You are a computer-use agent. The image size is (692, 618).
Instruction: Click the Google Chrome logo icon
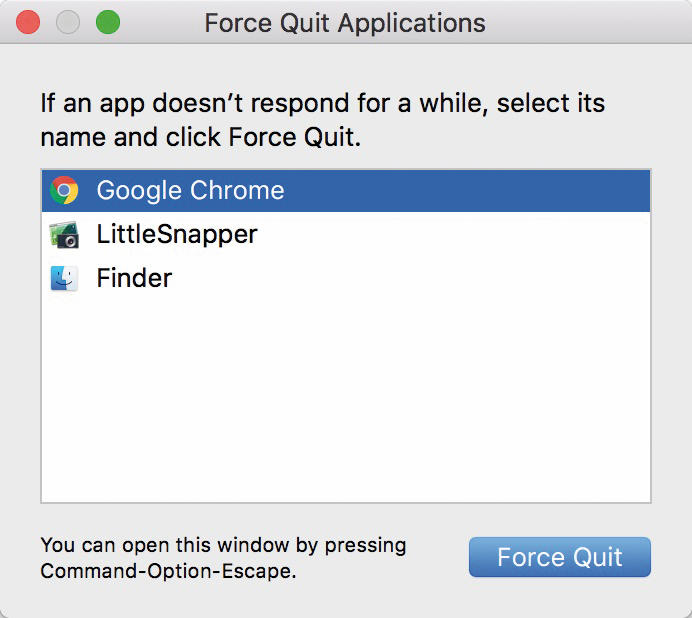[64, 190]
